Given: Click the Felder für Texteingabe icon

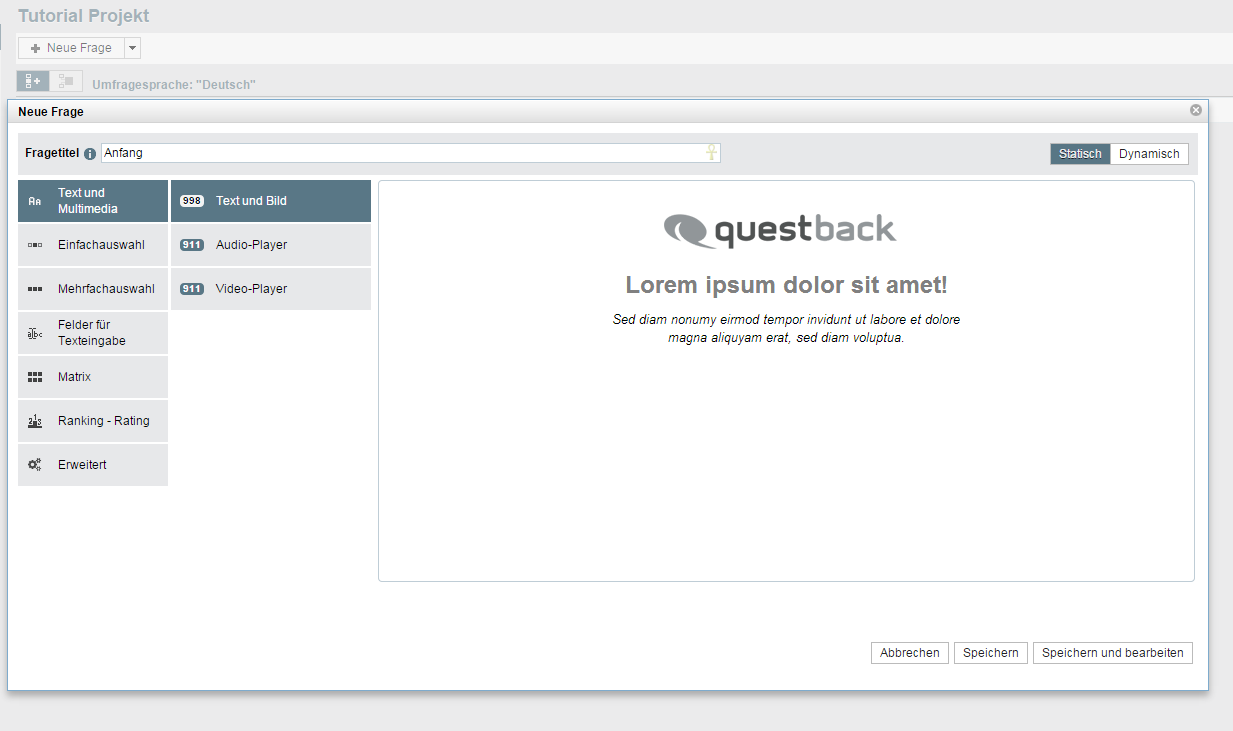Looking at the screenshot, I should [35, 333].
